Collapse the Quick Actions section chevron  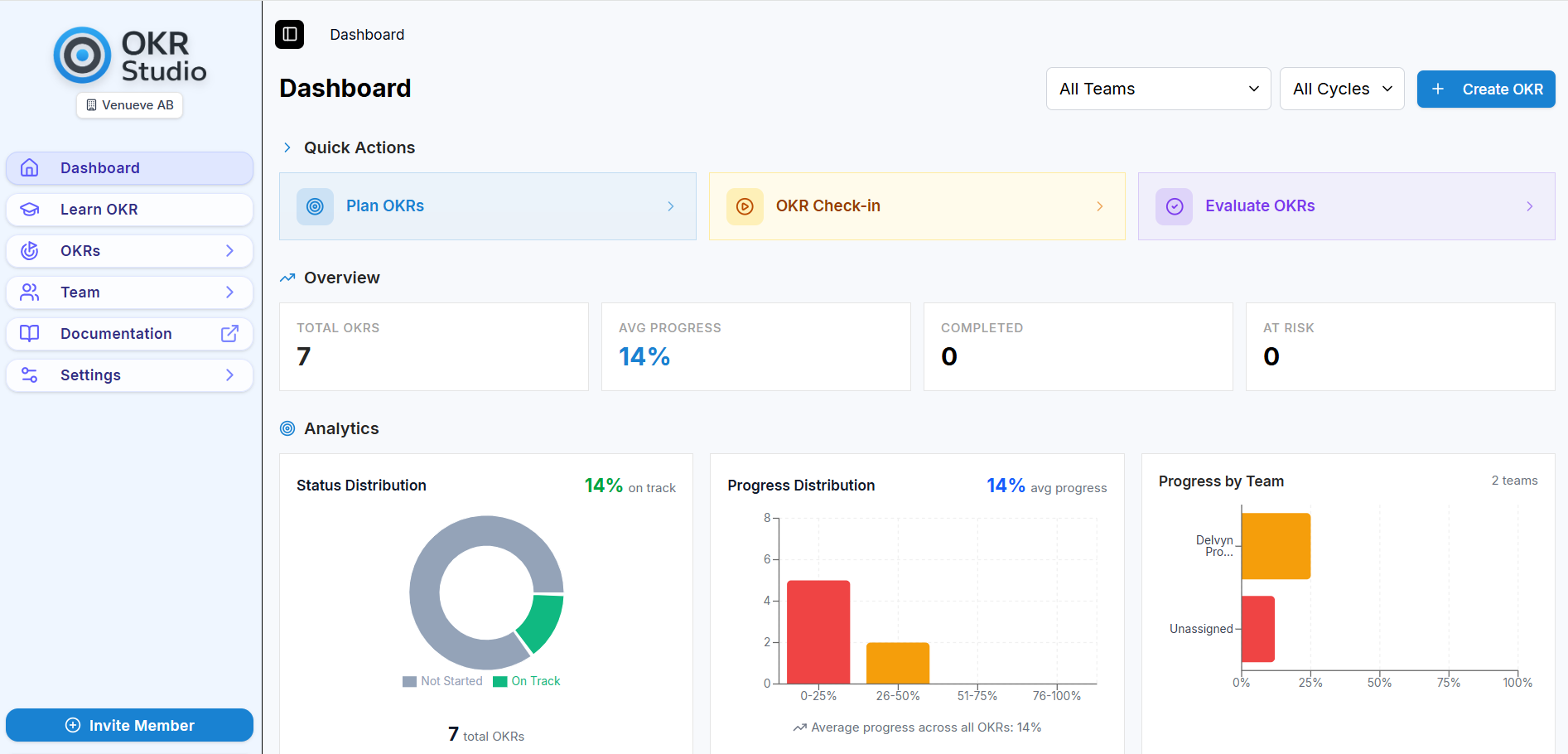[x=287, y=147]
